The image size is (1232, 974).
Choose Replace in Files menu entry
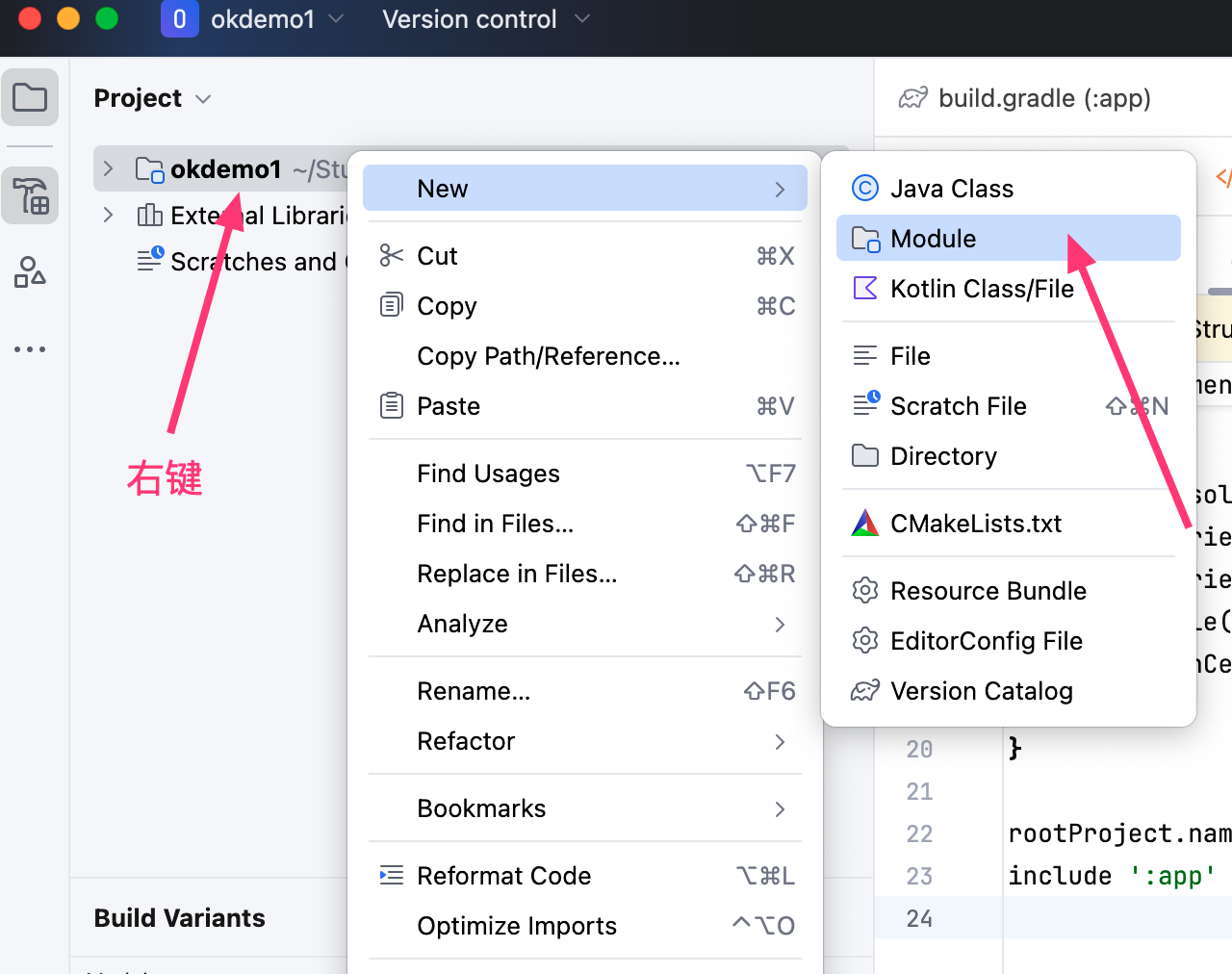coord(585,574)
